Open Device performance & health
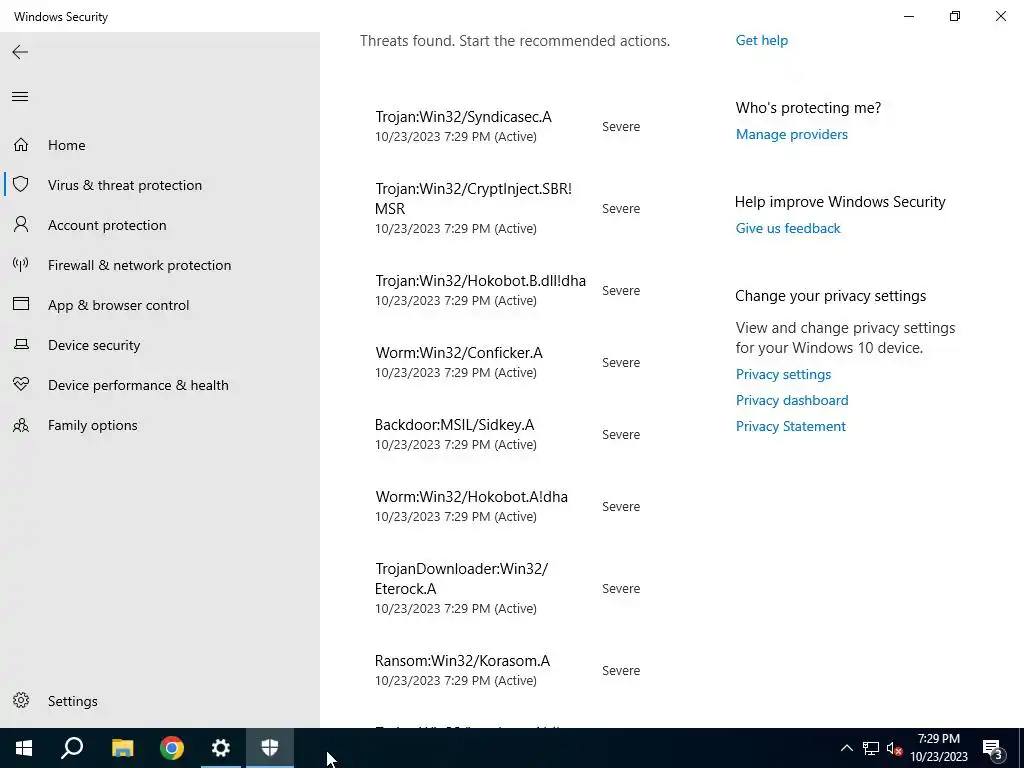 pos(138,385)
